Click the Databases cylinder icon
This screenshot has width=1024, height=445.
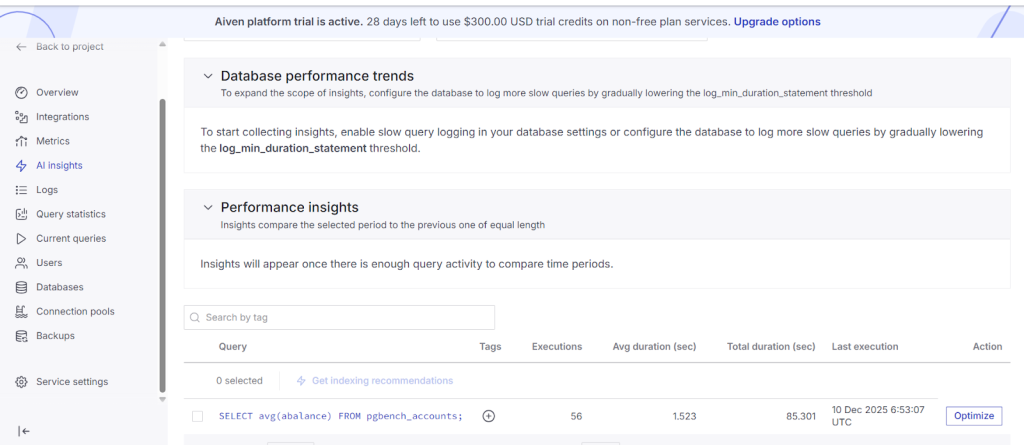[x=21, y=287]
